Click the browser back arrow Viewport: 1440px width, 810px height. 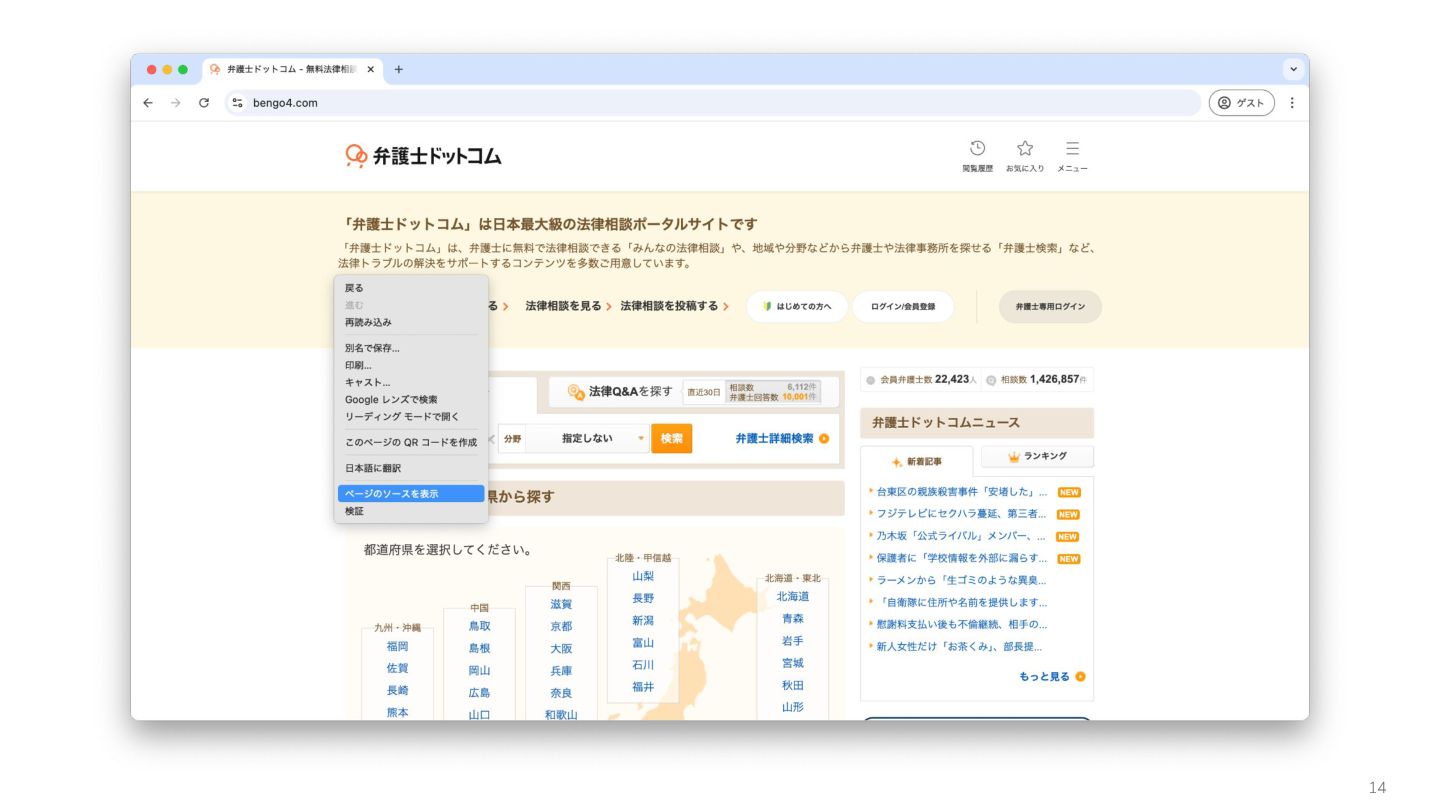pyautogui.click(x=148, y=102)
